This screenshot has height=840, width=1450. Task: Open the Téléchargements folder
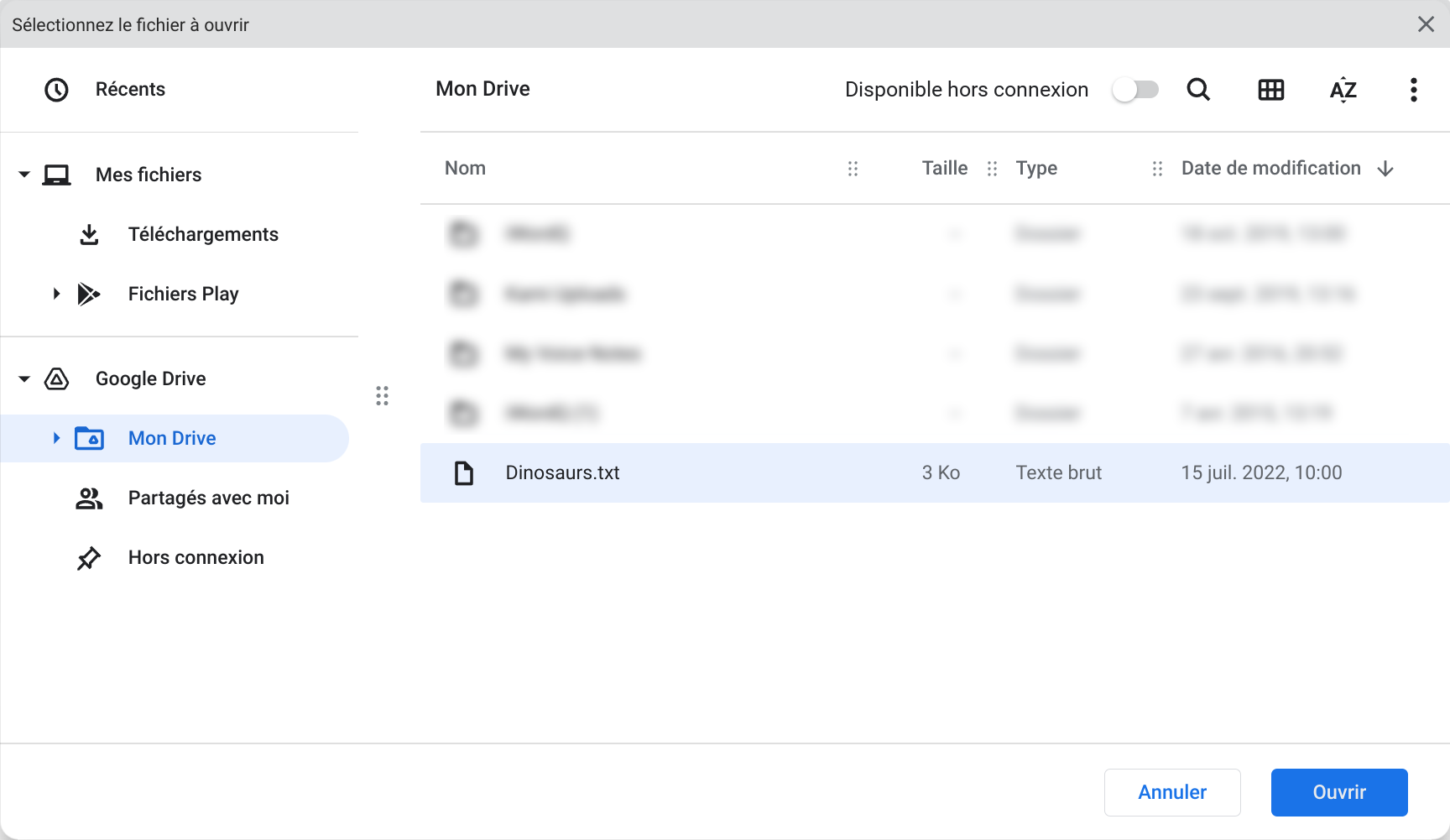[x=203, y=234]
